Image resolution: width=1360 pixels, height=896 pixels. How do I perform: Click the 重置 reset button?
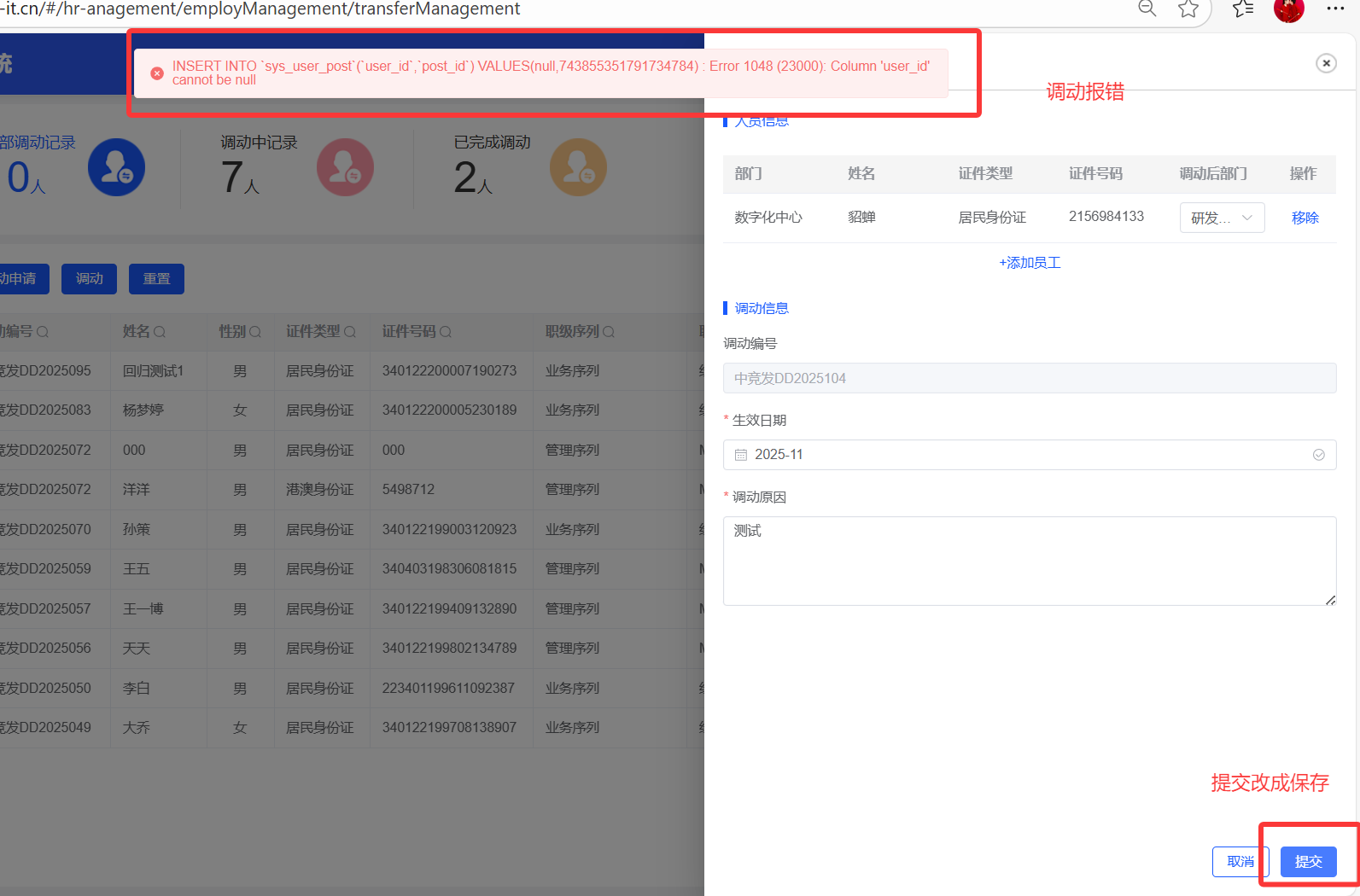156,279
